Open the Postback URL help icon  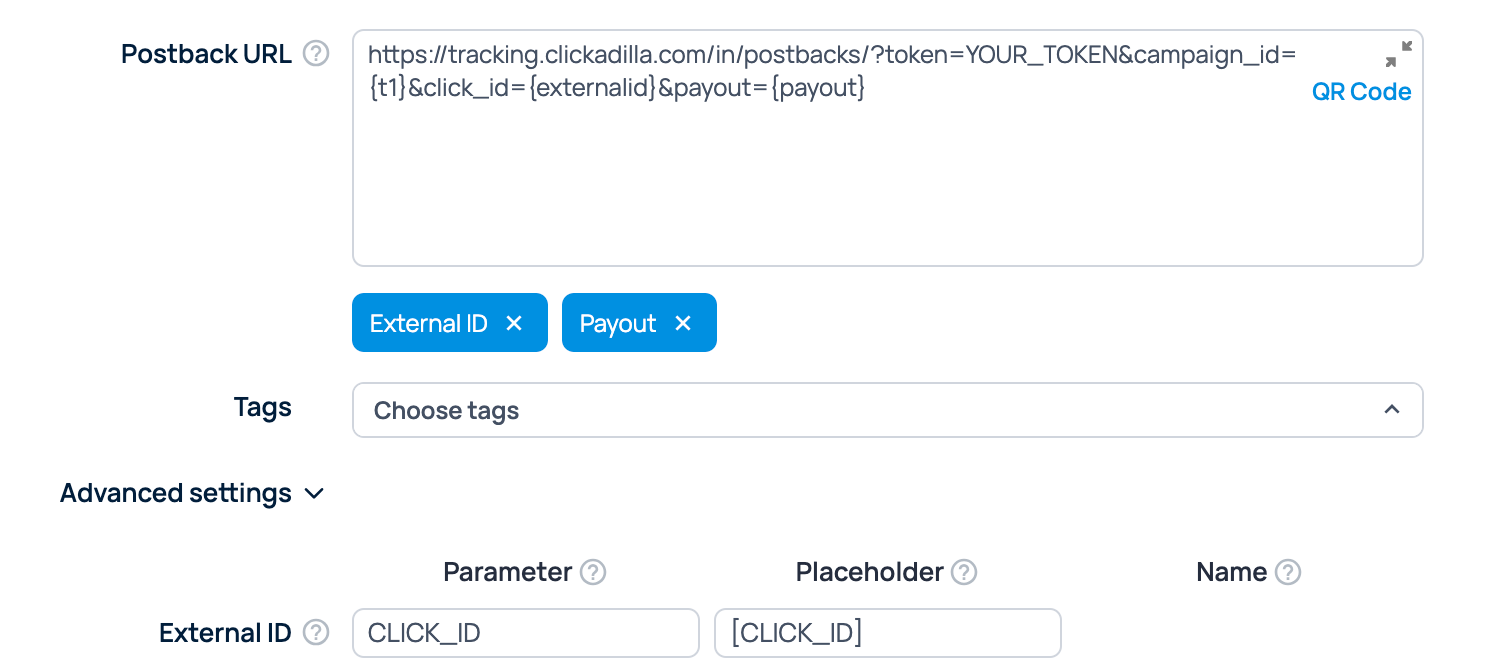315,54
